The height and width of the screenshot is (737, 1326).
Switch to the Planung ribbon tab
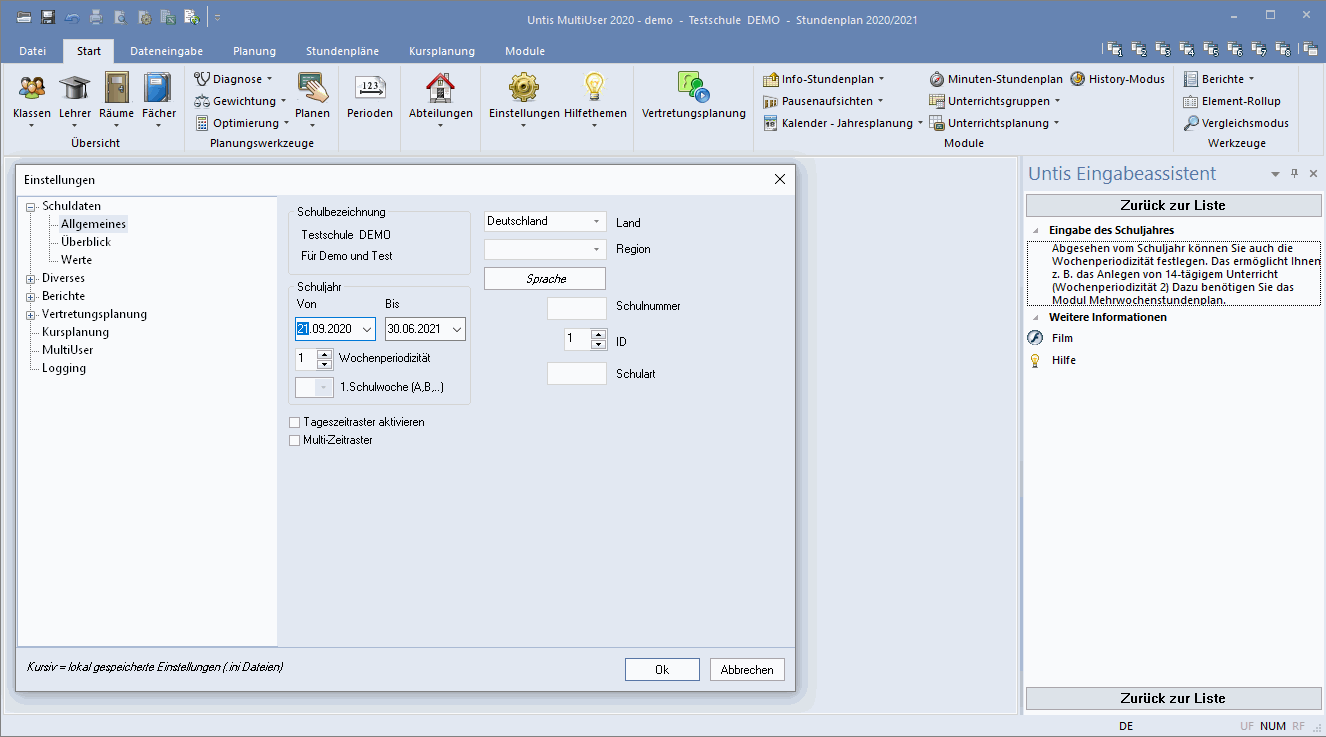[255, 51]
